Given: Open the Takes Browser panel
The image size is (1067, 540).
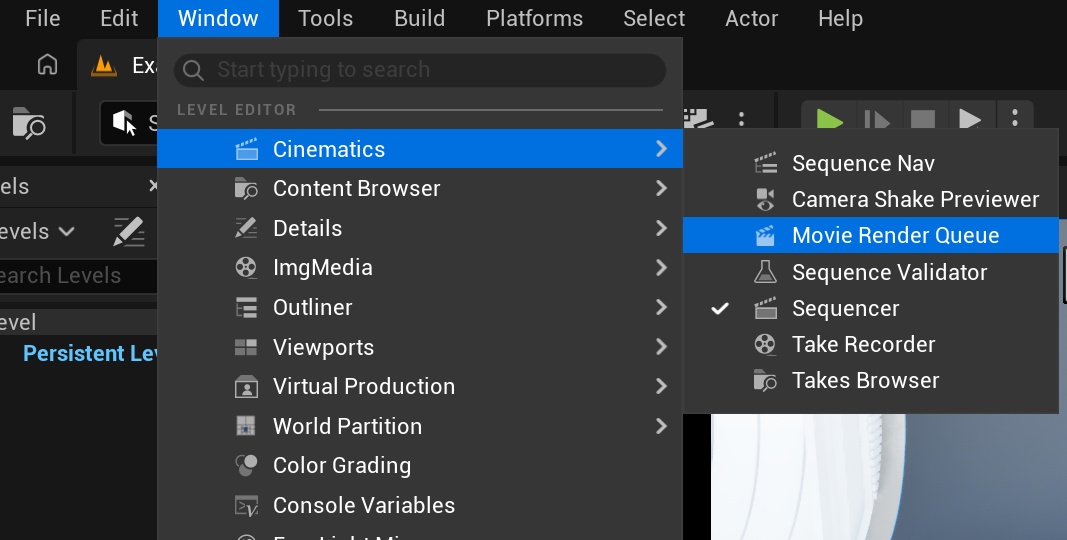Looking at the screenshot, I should [x=864, y=380].
